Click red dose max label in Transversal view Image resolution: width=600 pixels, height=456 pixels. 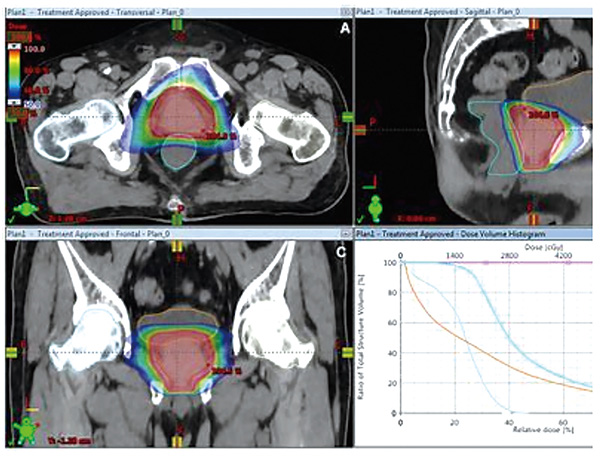221,135
